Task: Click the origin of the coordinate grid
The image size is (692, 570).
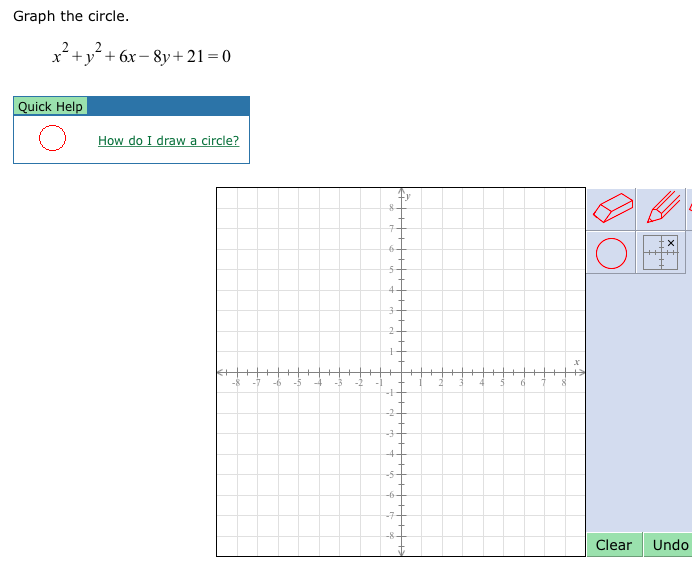Action: point(401,372)
